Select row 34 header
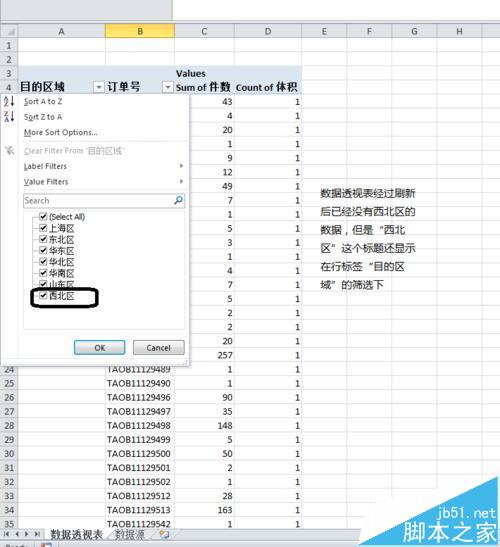The width and height of the screenshot is (500, 547). click(x=9, y=510)
